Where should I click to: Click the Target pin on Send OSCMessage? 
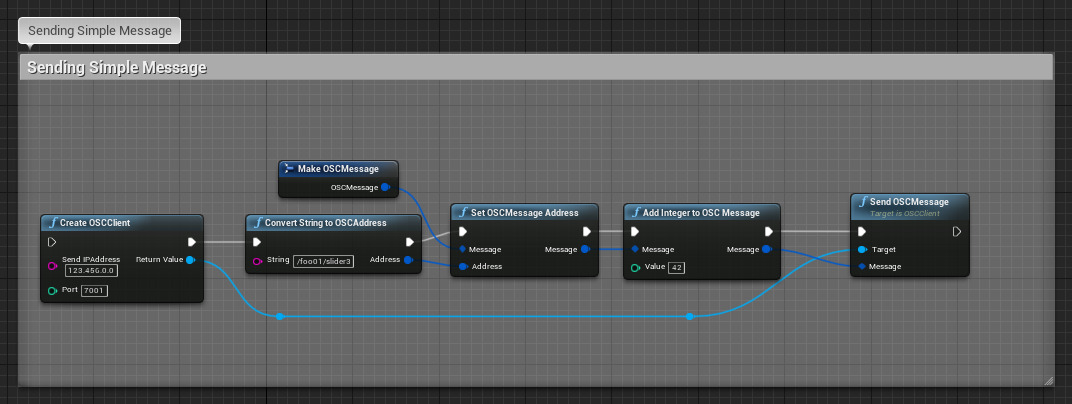[x=862, y=249]
